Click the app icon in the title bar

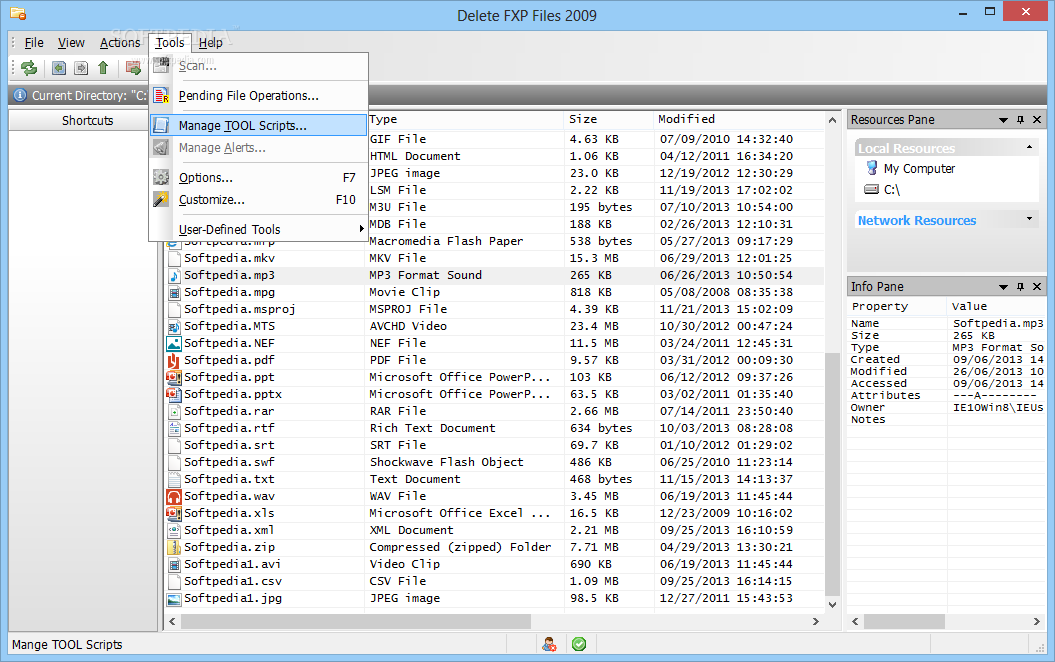[x=18, y=13]
